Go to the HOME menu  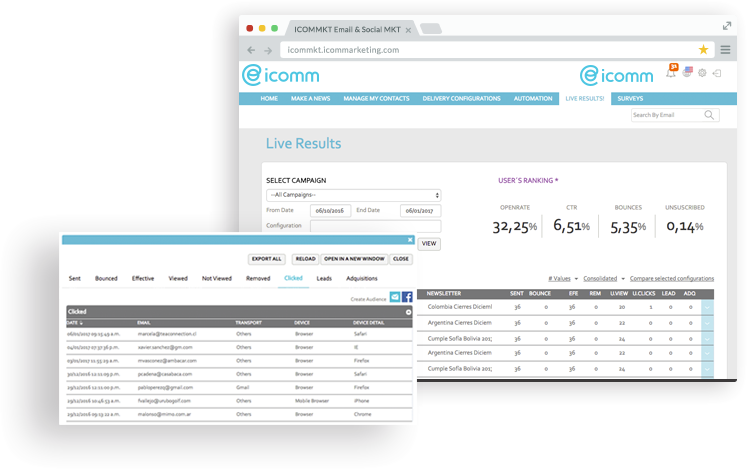[x=269, y=99]
